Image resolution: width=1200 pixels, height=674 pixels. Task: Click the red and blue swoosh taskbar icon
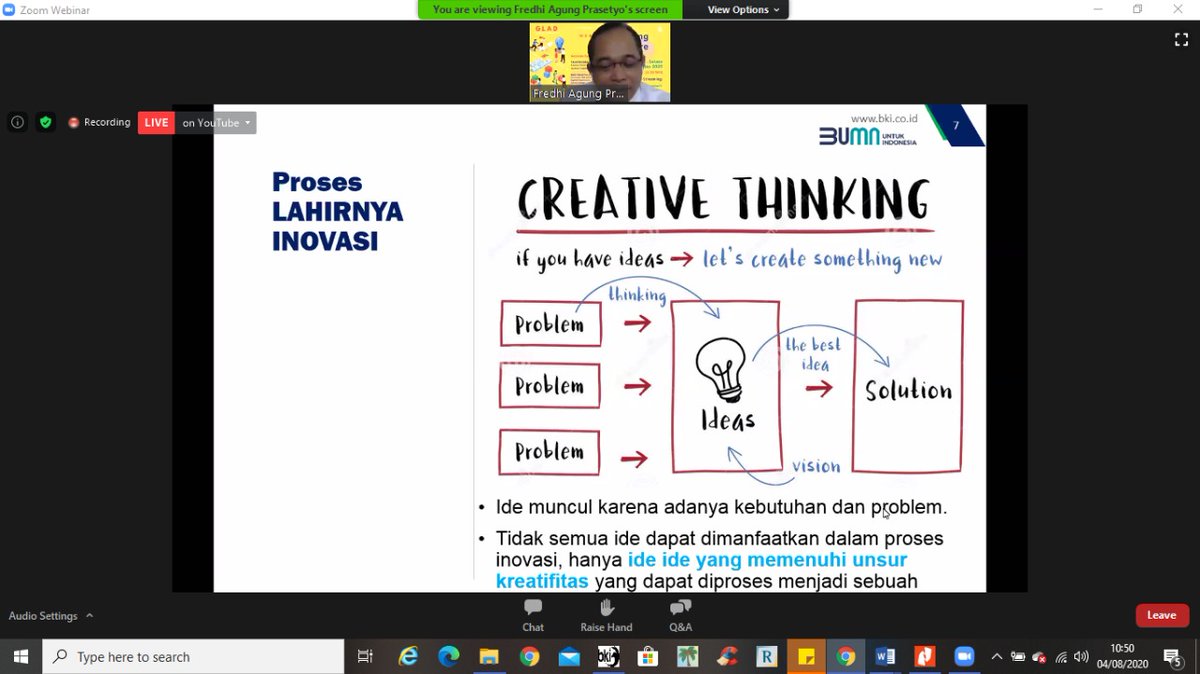click(x=727, y=656)
